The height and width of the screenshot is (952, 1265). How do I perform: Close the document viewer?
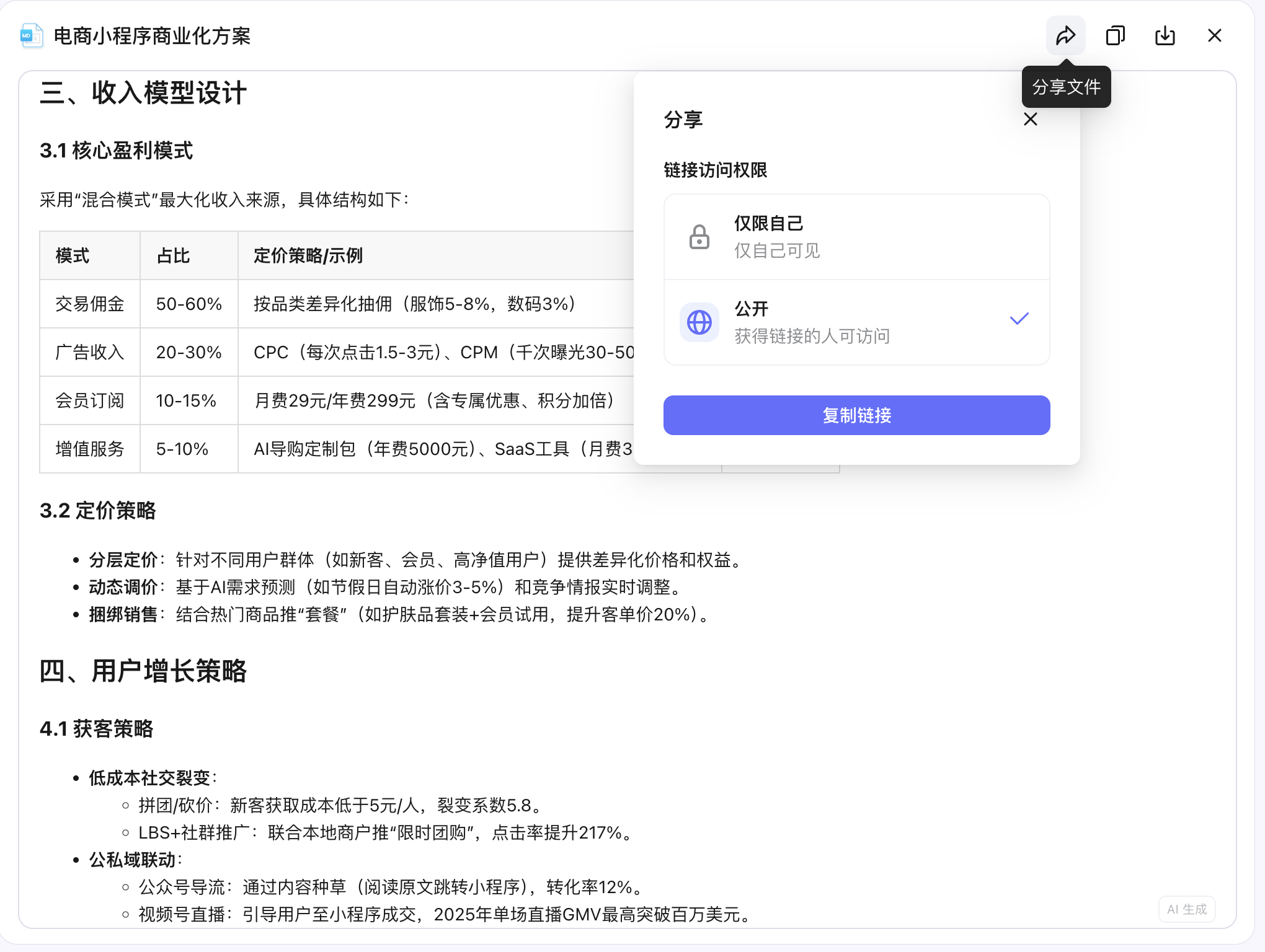[1214, 35]
